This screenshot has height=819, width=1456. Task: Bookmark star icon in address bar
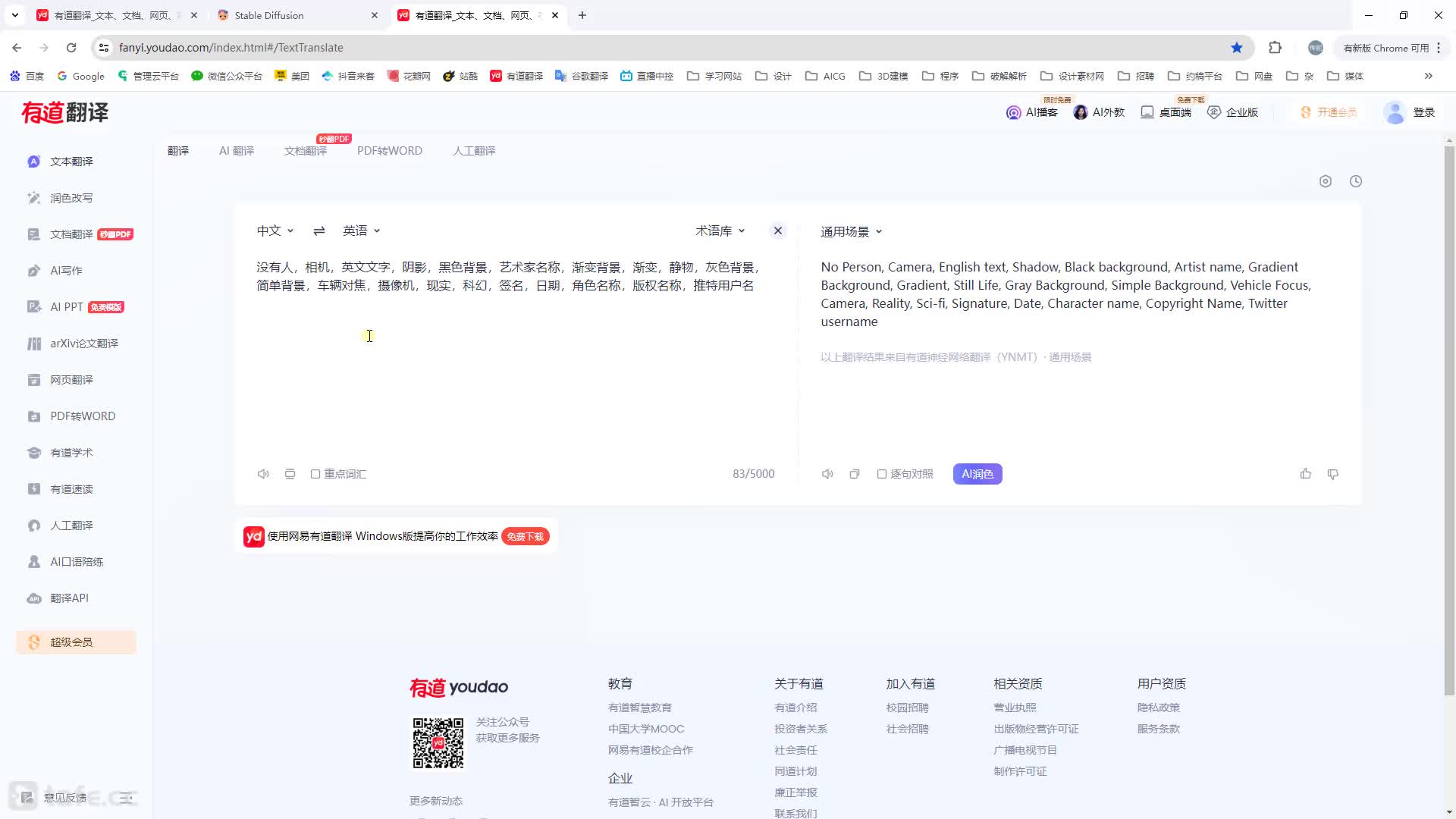click(x=1237, y=48)
